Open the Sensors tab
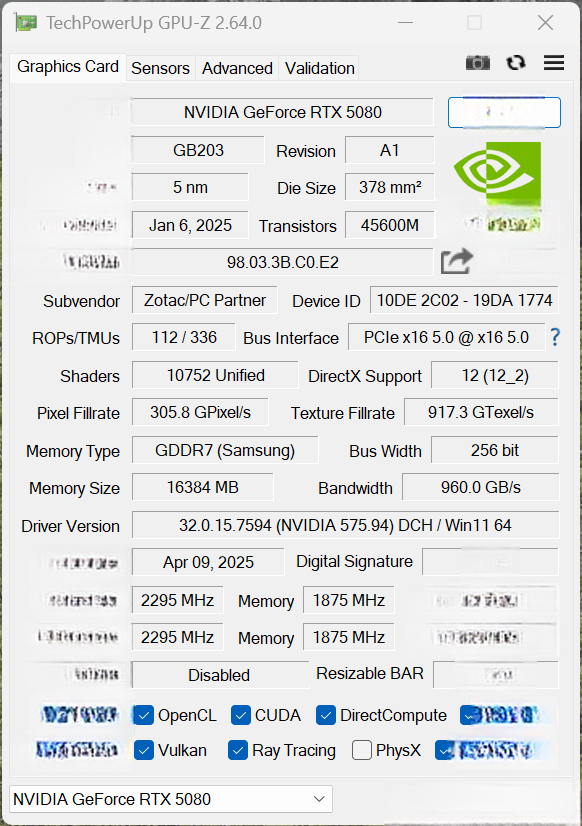The width and height of the screenshot is (582, 826). 160,68
